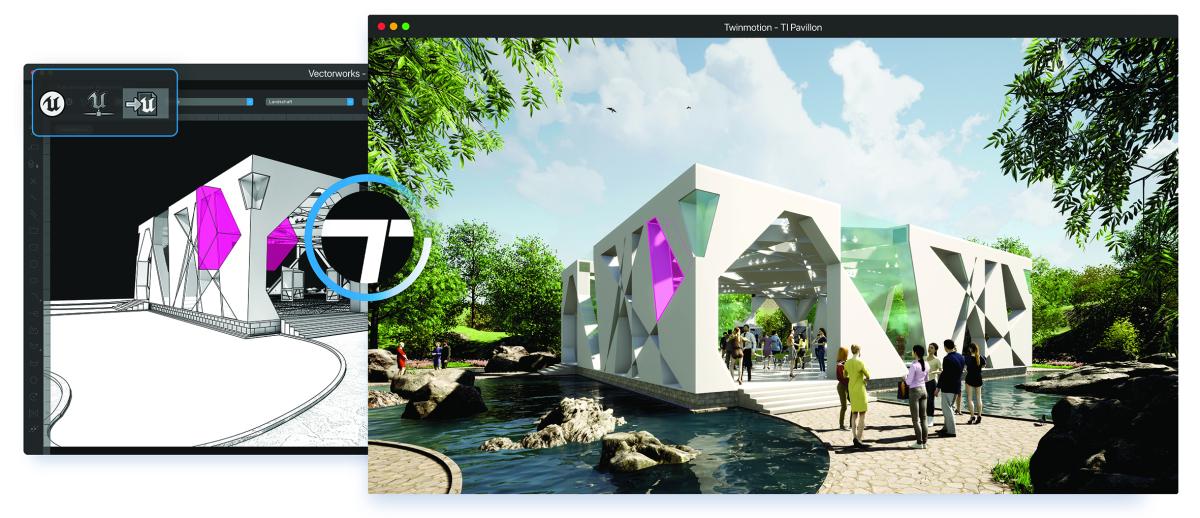Open the dropdown left of Landschaft

(215, 102)
